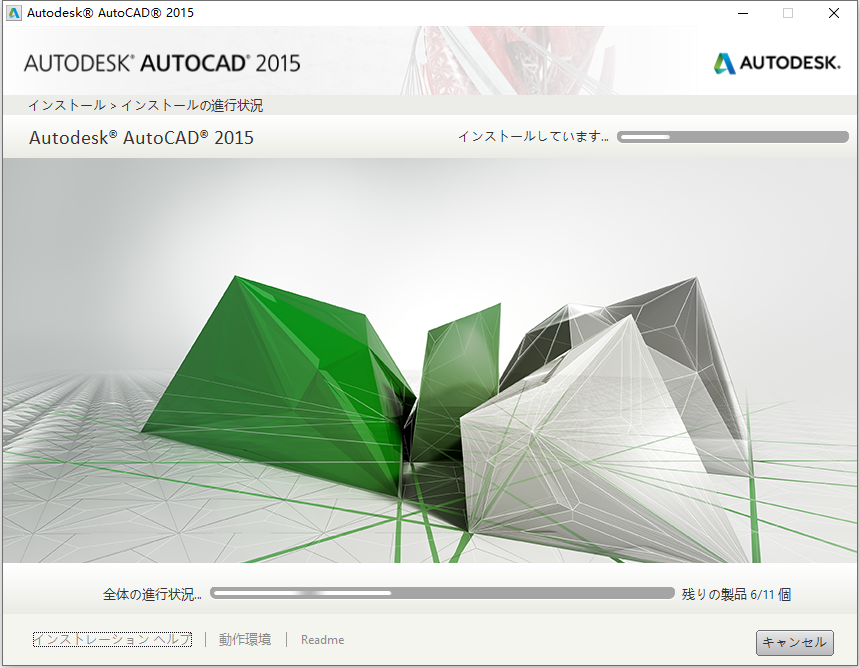The width and height of the screenshot is (860, 668).
Task: Click the キャンセル button
Action: [x=794, y=642]
